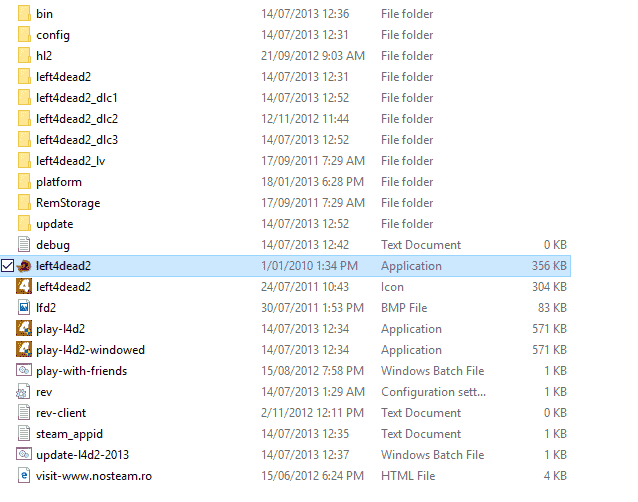Select the rev-client text document icon

tap(24, 413)
